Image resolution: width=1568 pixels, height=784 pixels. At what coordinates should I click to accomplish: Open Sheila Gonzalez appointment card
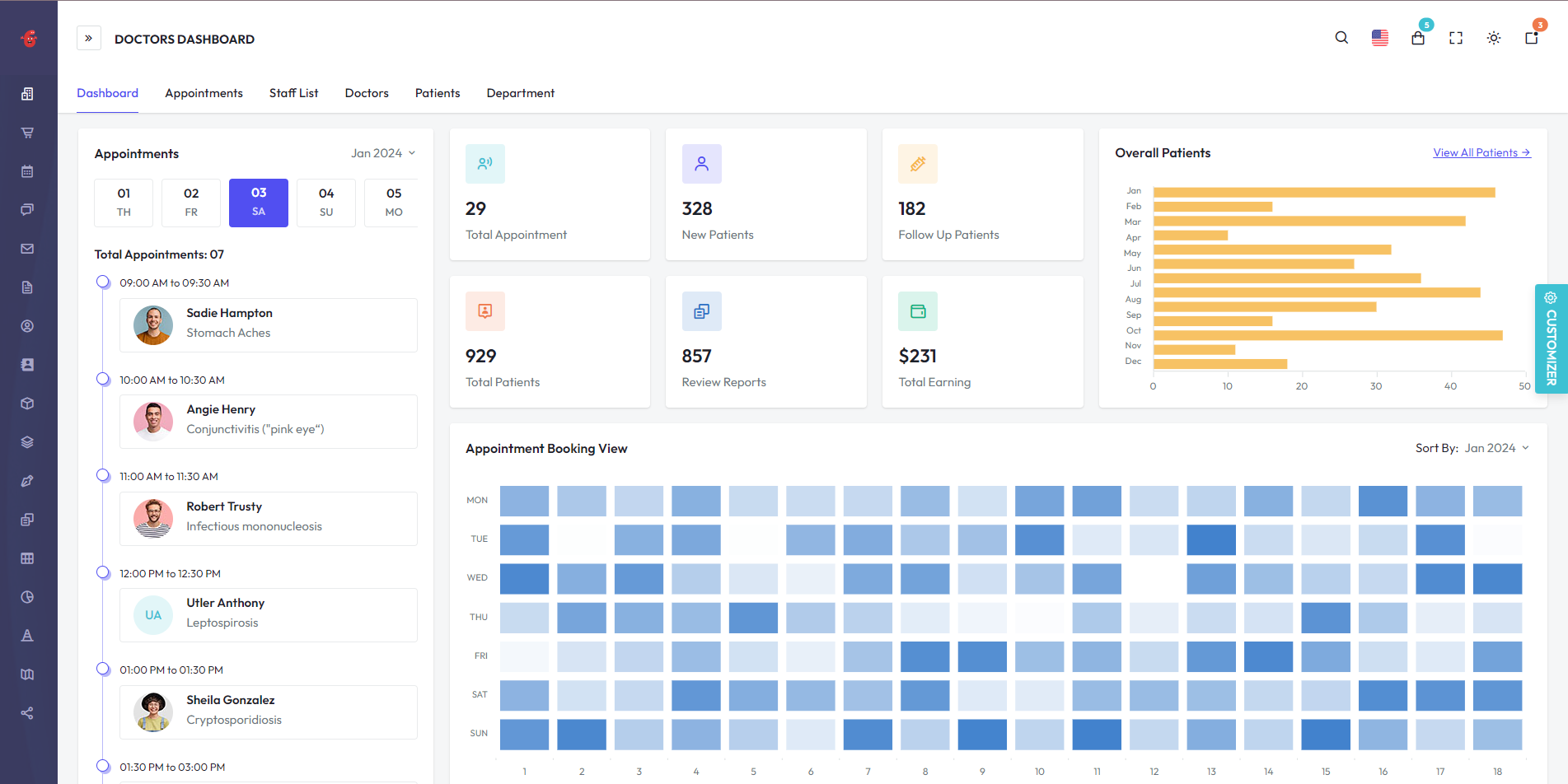(x=269, y=712)
